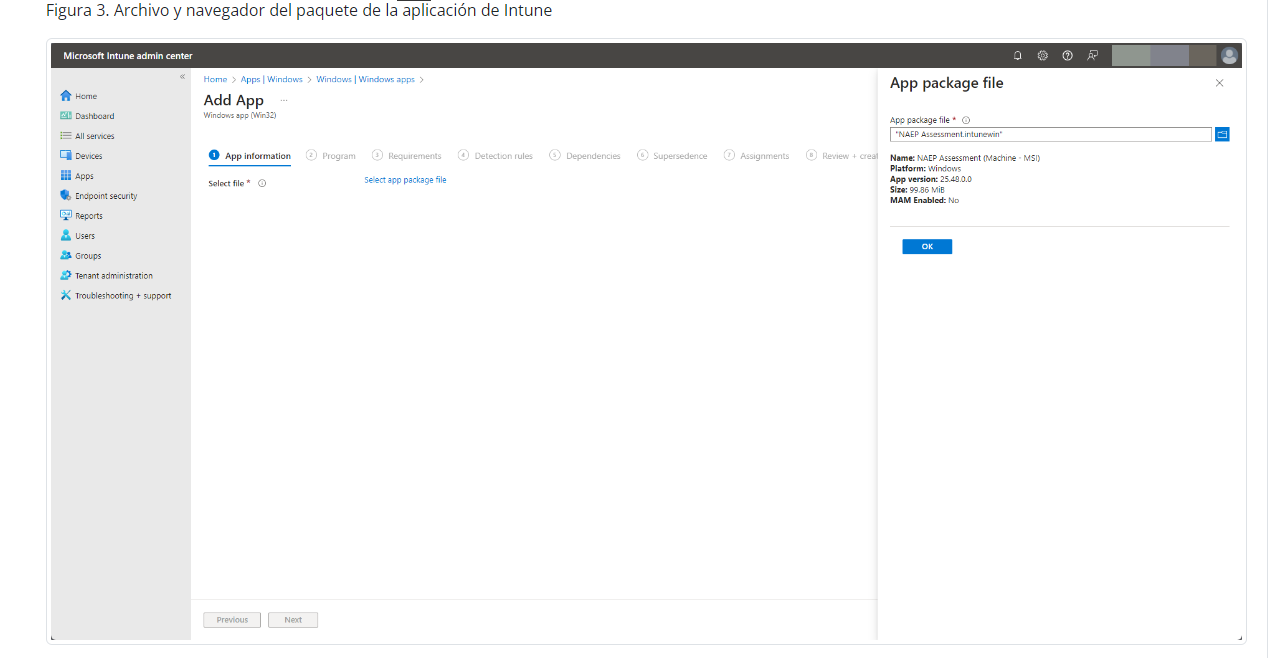
Task: Open the feedback icon in top bar
Action: pyautogui.click(x=1093, y=56)
